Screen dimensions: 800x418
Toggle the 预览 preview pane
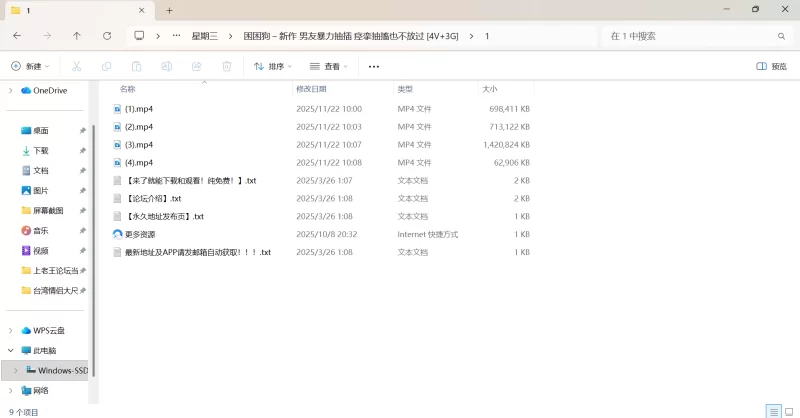pyautogui.click(x=771, y=66)
